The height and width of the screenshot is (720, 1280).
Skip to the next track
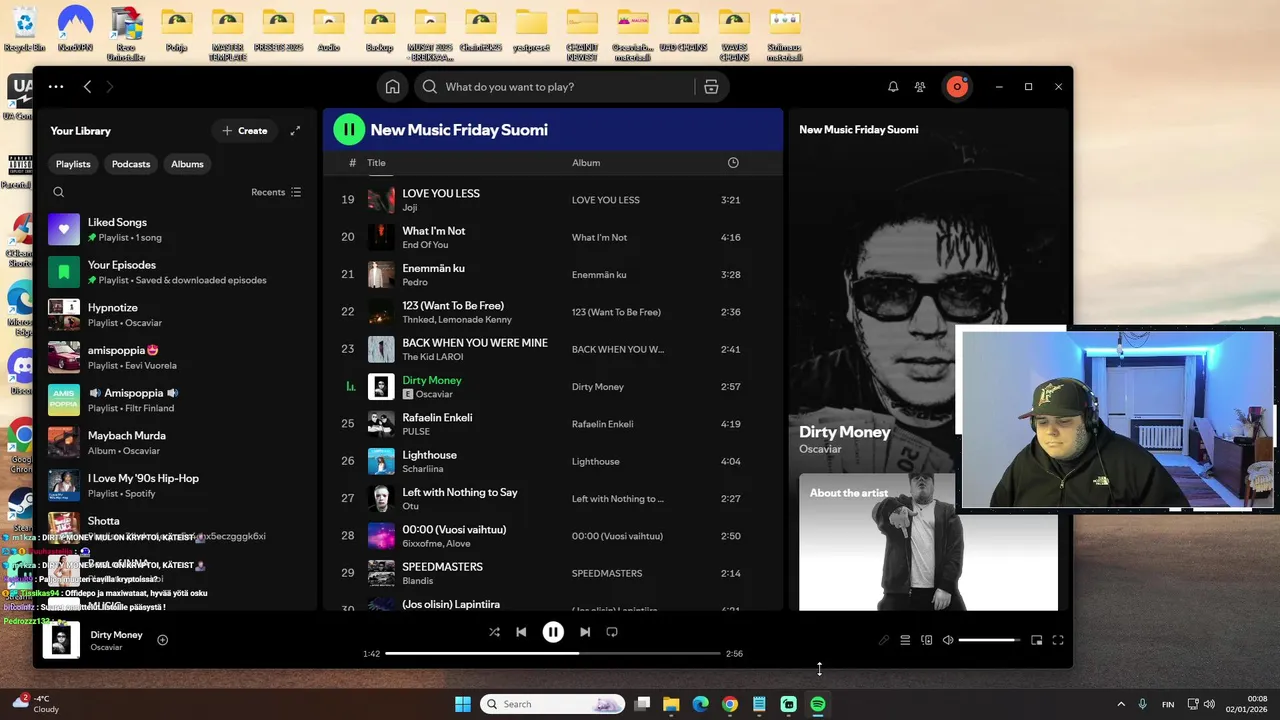click(x=585, y=632)
